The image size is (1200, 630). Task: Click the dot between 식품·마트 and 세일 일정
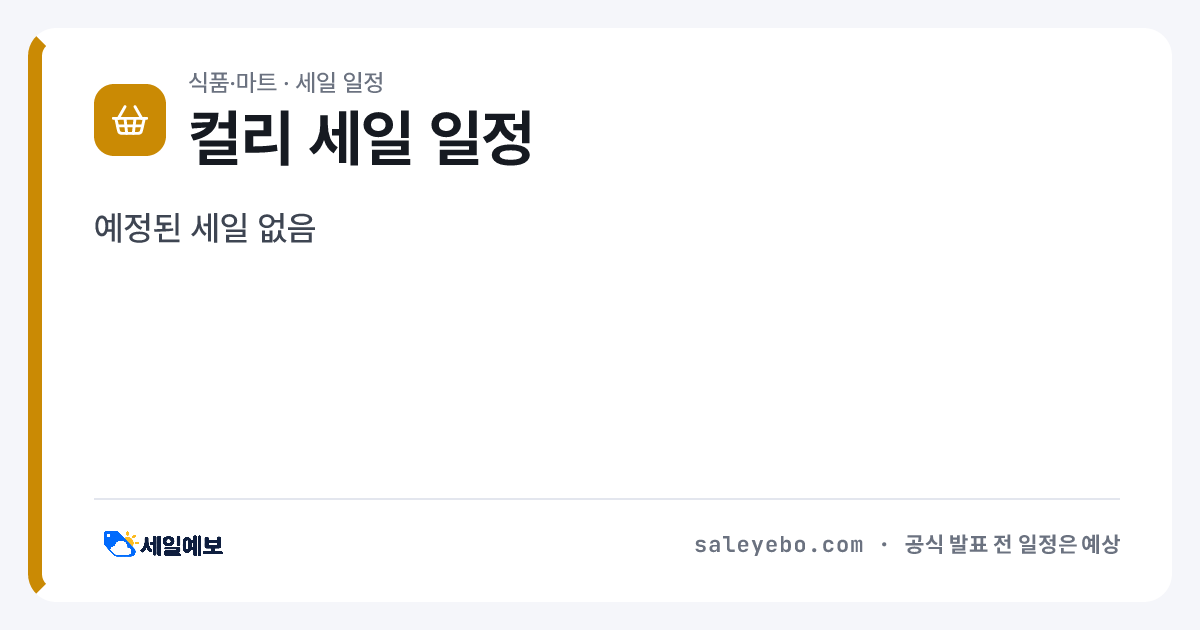pyautogui.click(x=286, y=82)
